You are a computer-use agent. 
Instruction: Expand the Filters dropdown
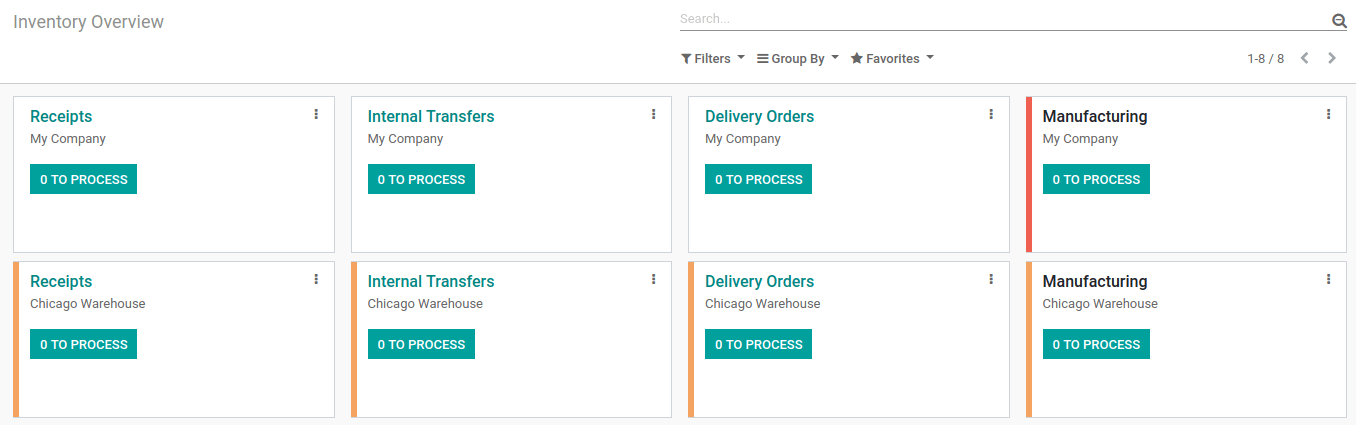pyautogui.click(x=713, y=59)
